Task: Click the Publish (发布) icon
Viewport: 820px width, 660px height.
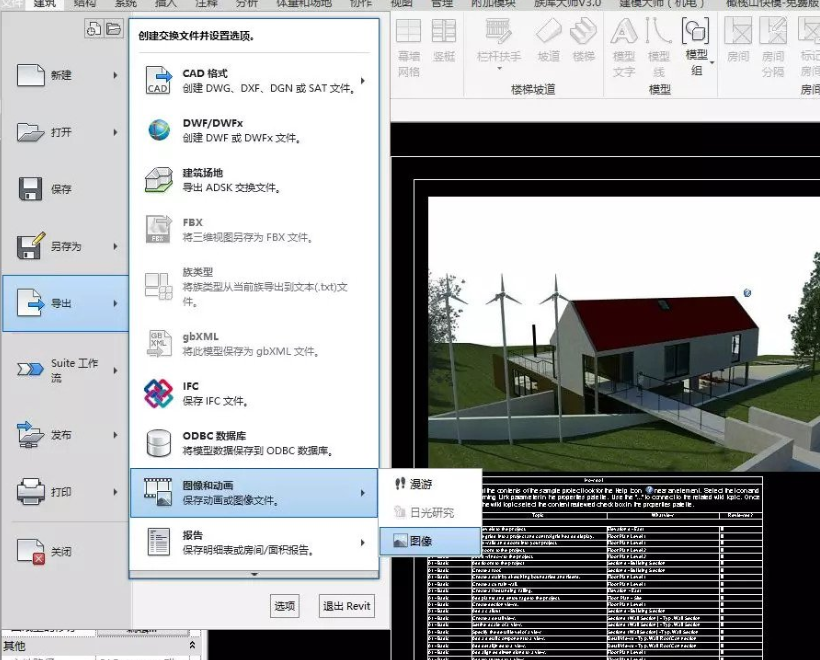Action: [30, 435]
